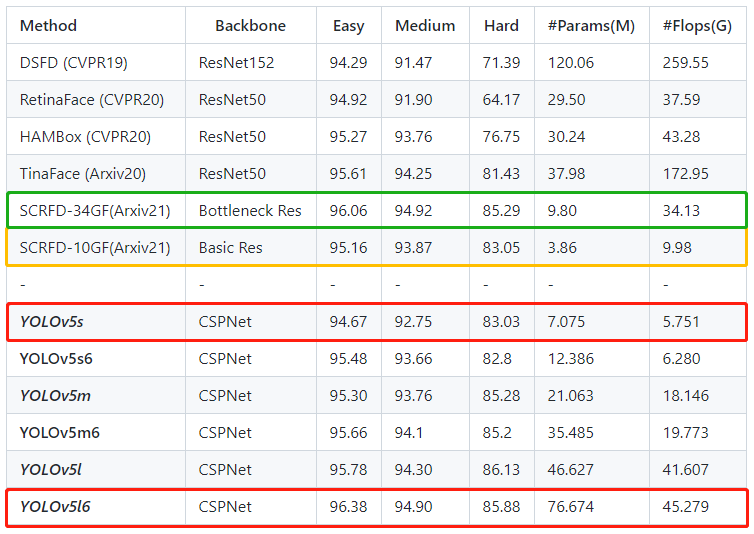This screenshot has height=534, width=754.
Task: Click the flops value 41.607
Action: point(686,470)
